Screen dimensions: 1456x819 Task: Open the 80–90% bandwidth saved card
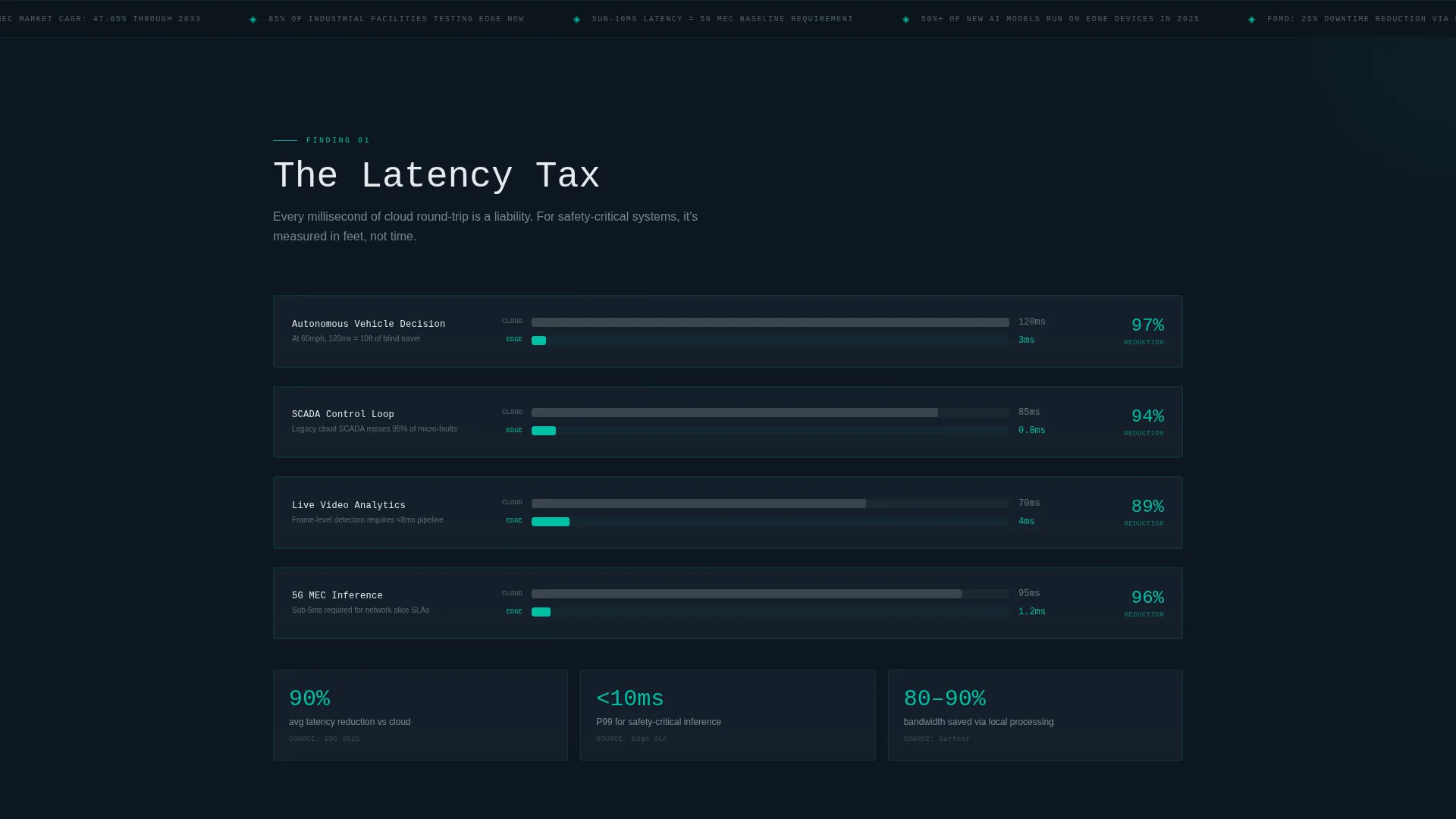1035,715
